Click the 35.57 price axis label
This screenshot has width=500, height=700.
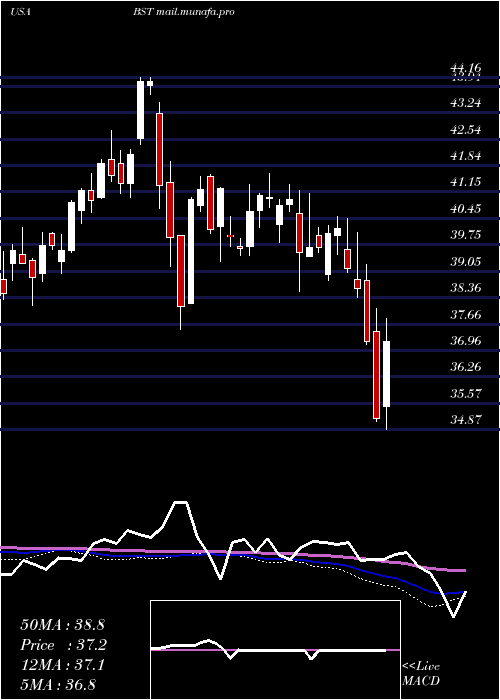[466, 394]
